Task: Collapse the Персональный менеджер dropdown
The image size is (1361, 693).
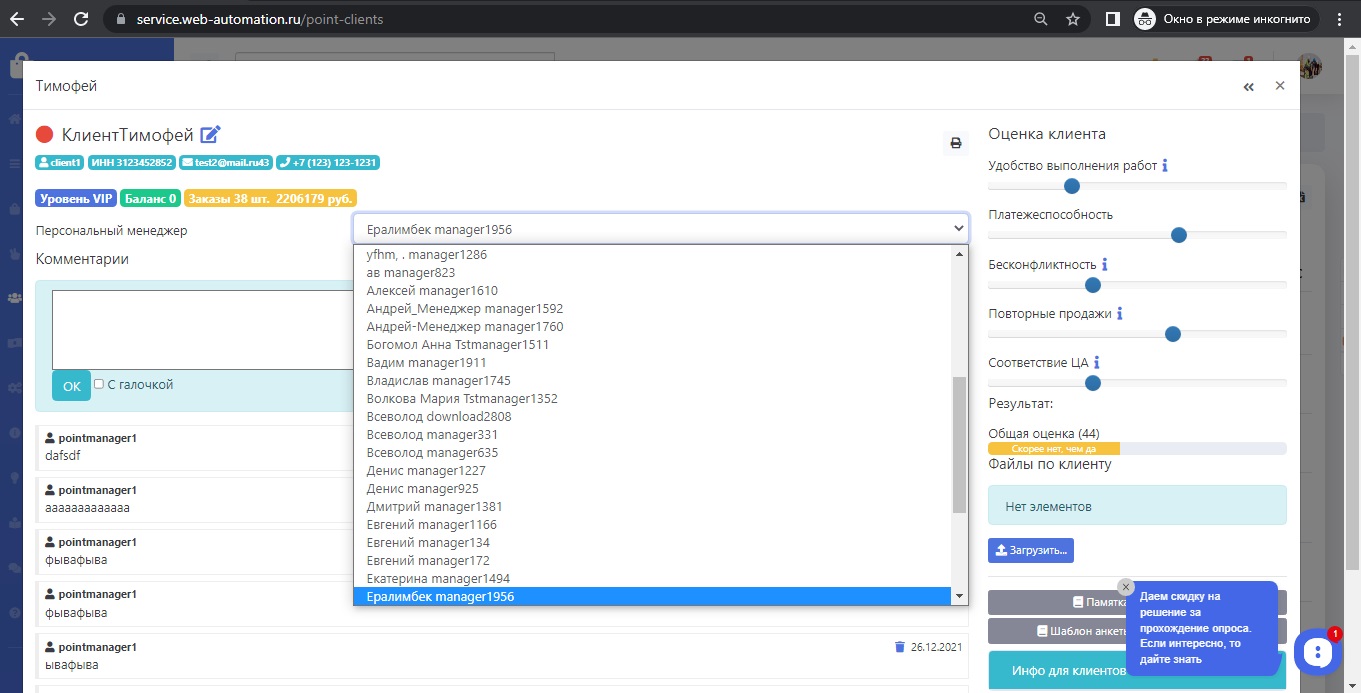Action: (x=660, y=229)
